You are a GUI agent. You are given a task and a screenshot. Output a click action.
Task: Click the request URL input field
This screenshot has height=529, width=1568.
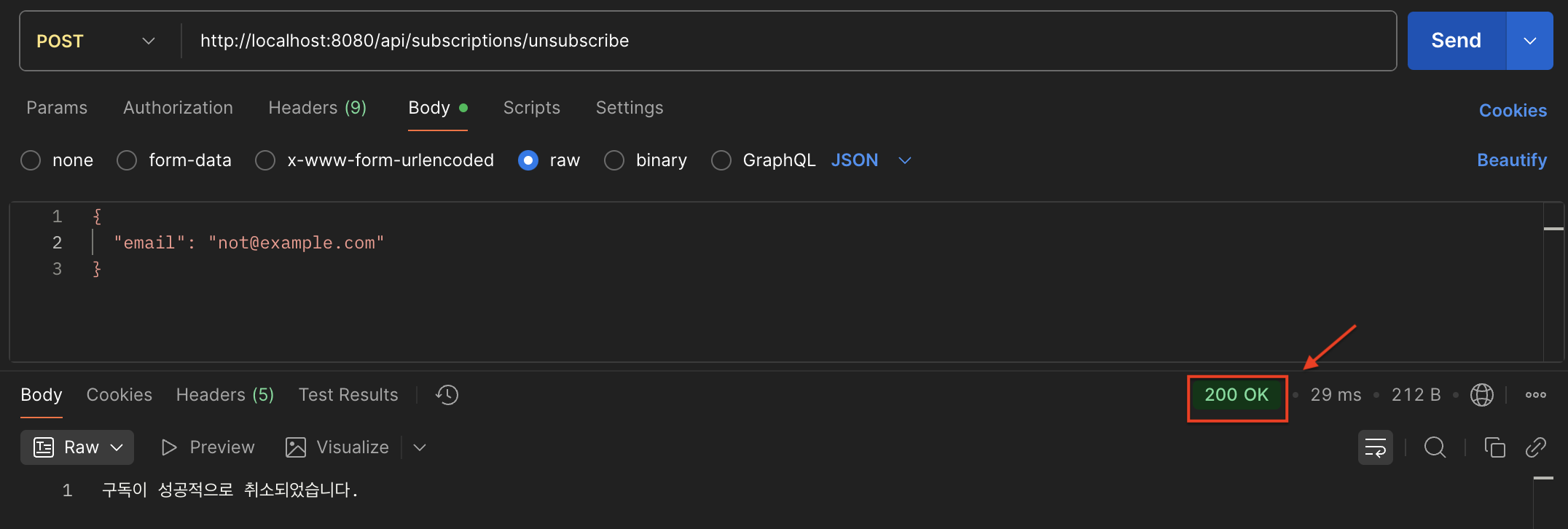pyautogui.click(x=787, y=41)
